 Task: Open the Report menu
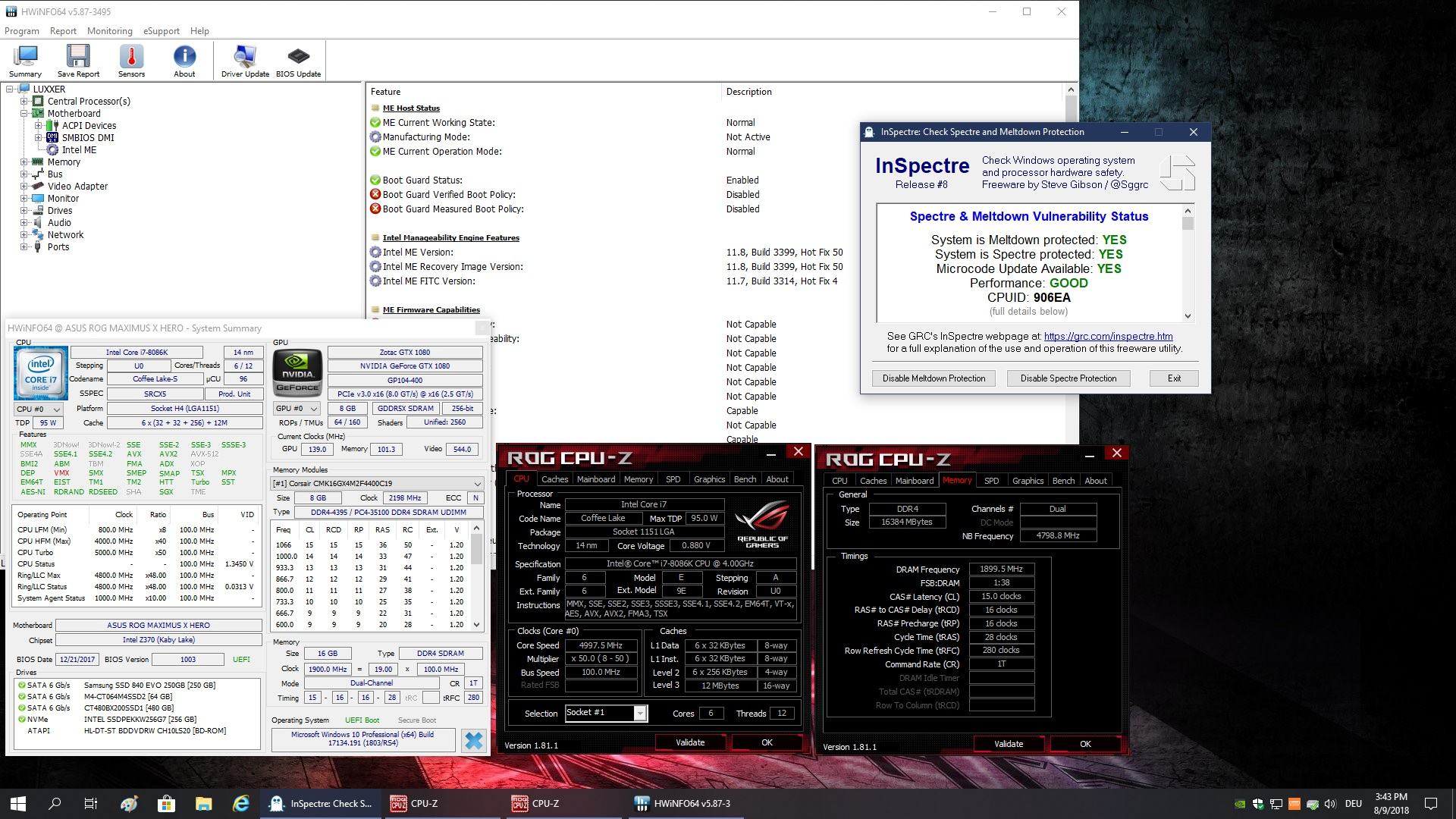[x=63, y=31]
